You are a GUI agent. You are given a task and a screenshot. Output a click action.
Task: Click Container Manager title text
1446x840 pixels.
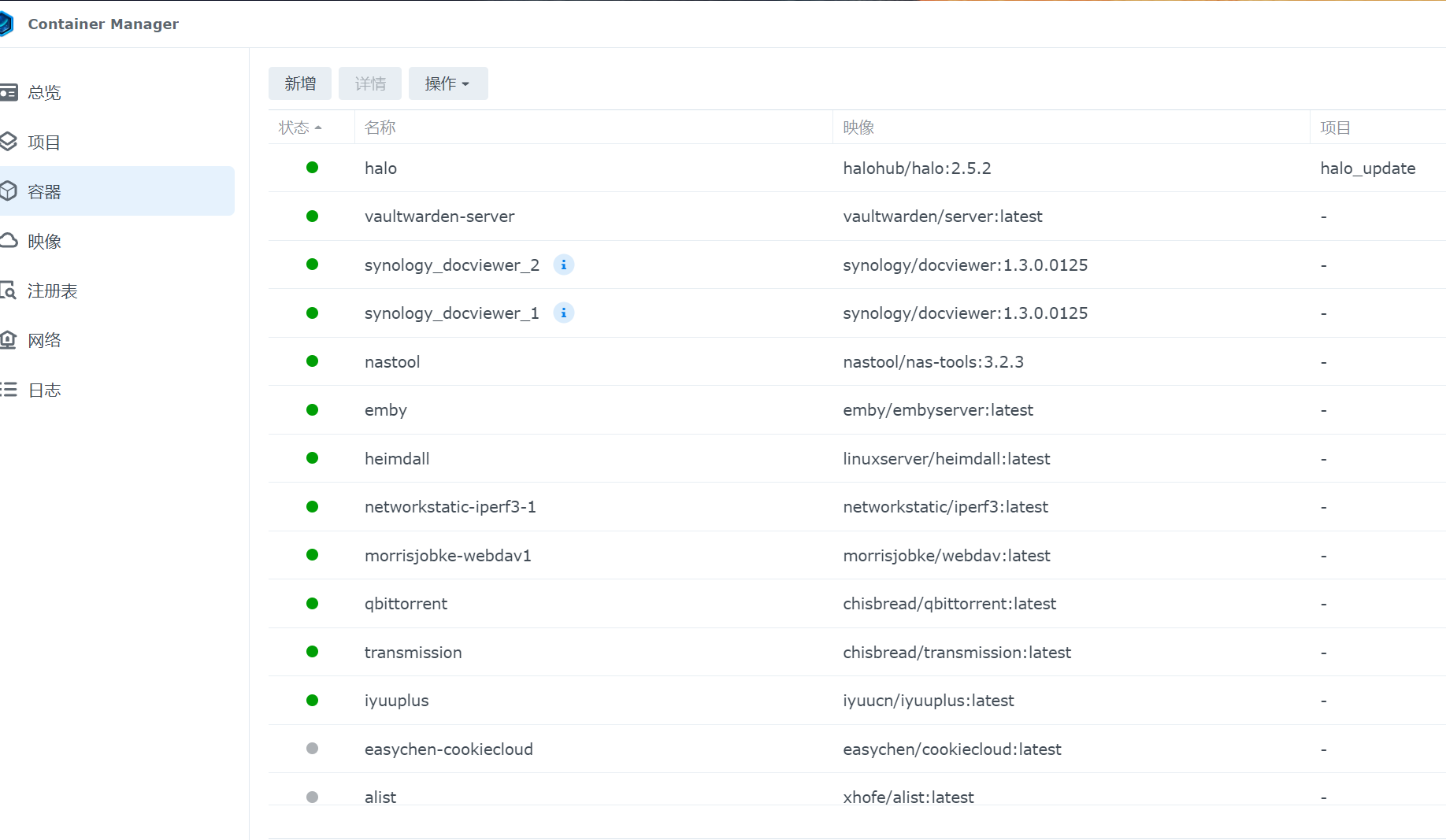point(103,24)
